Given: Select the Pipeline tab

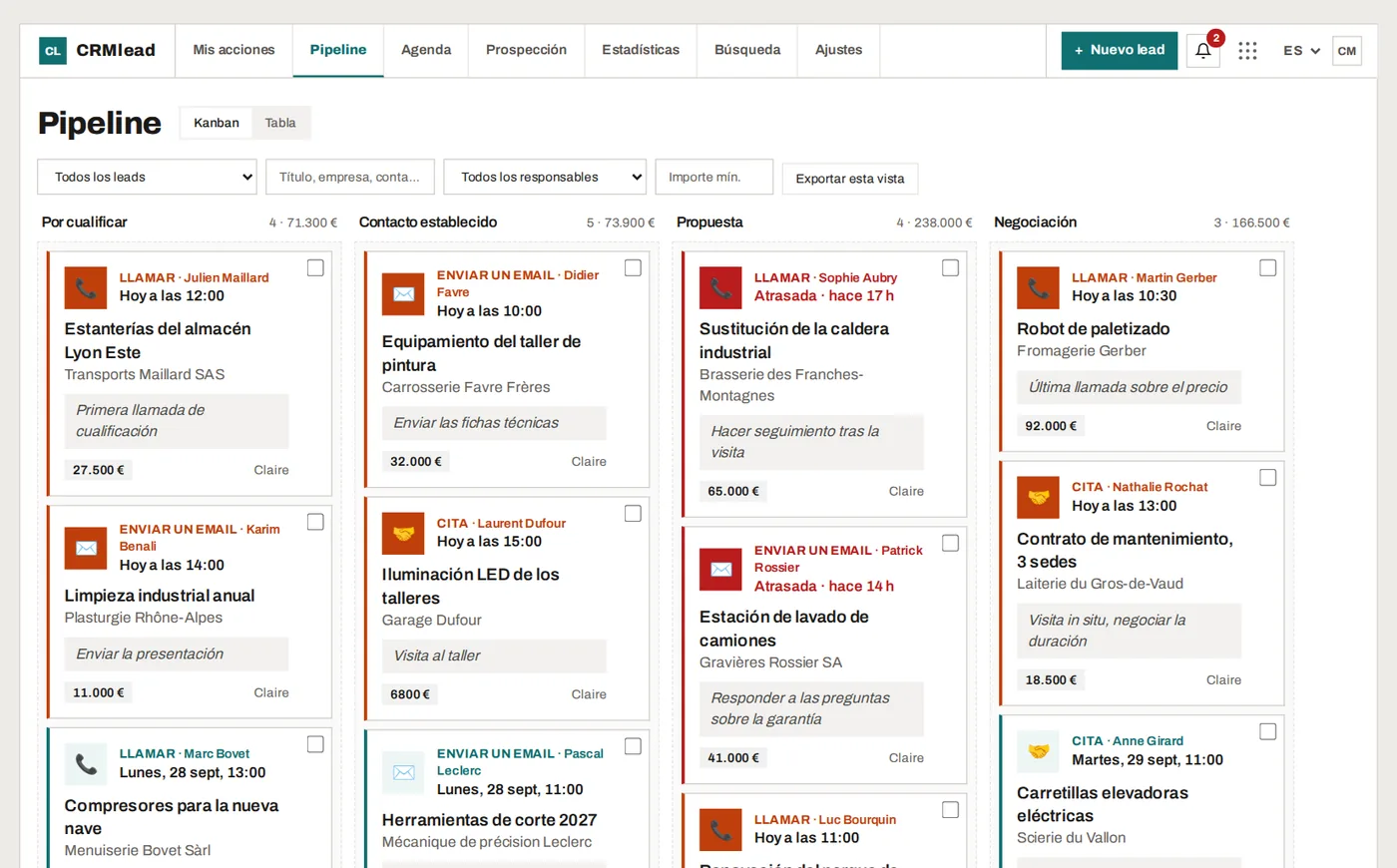Looking at the screenshot, I should coord(338,50).
